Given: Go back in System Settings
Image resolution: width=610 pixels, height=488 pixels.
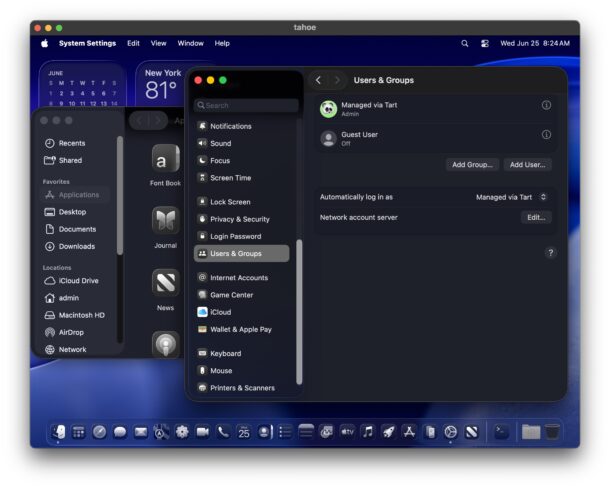Looking at the screenshot, I should coord(318,80).
